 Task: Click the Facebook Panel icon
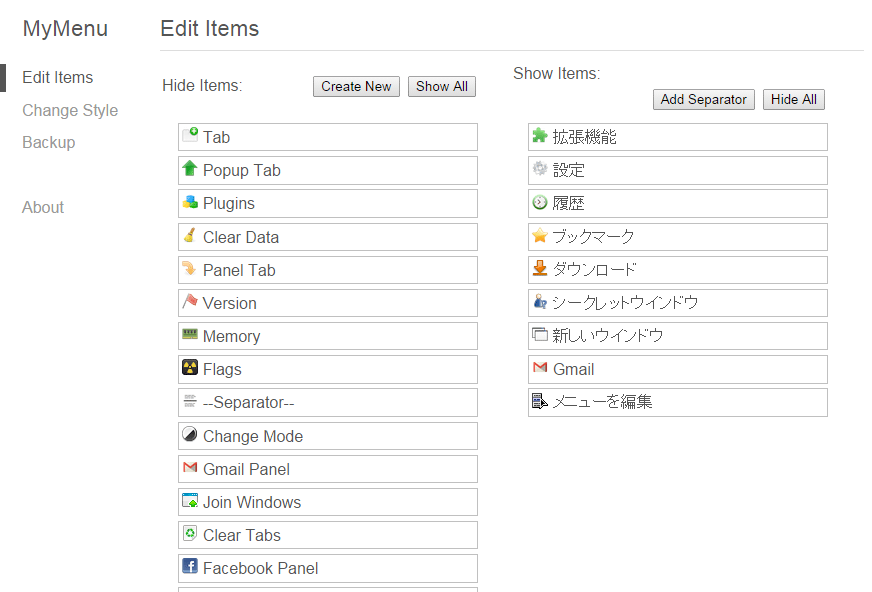point(190,566)
